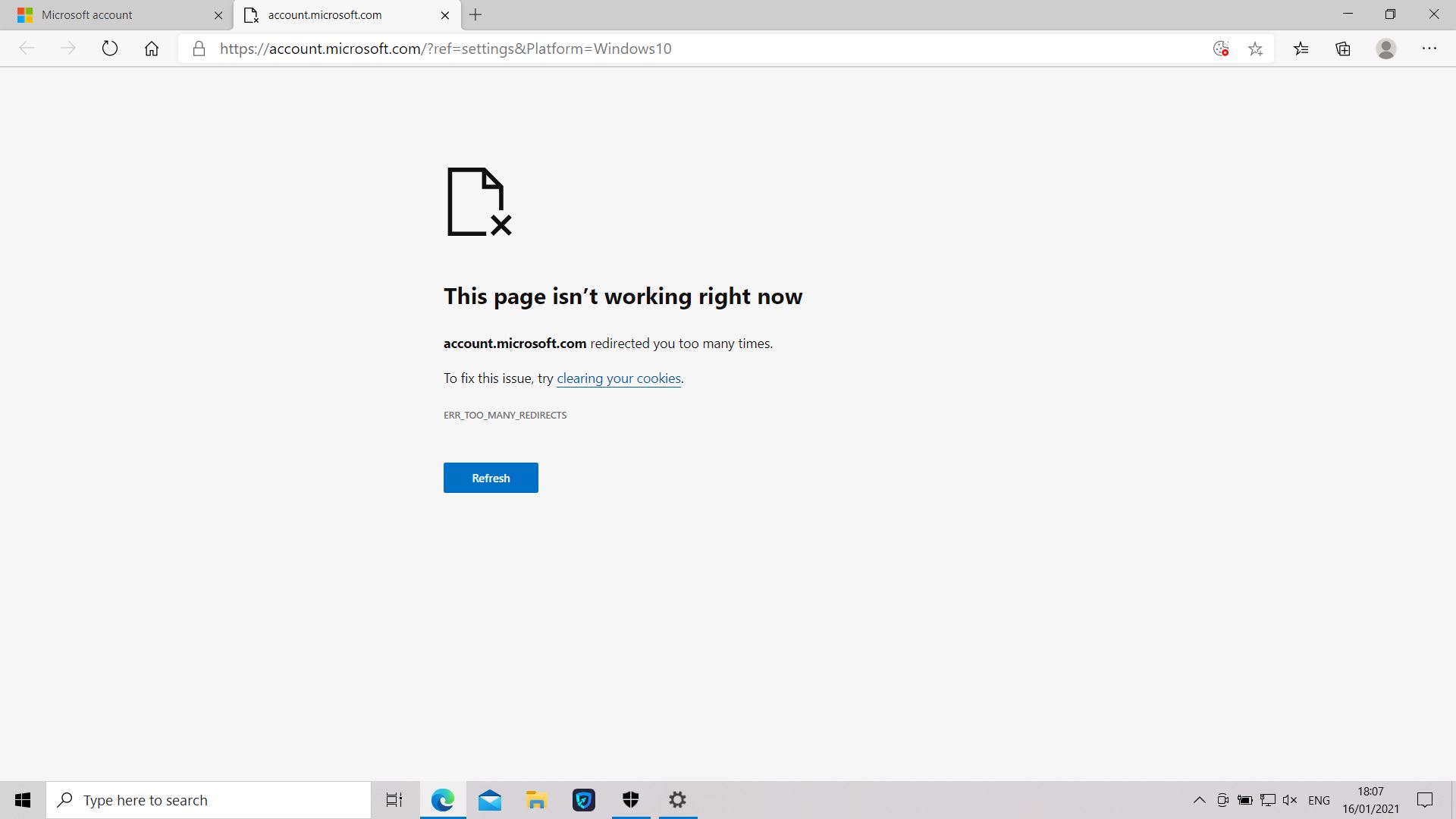Image resolution: width=1456 pixels, height=819 pixels.
Task: Add this page to favorites star
Action: point(1256,49)
